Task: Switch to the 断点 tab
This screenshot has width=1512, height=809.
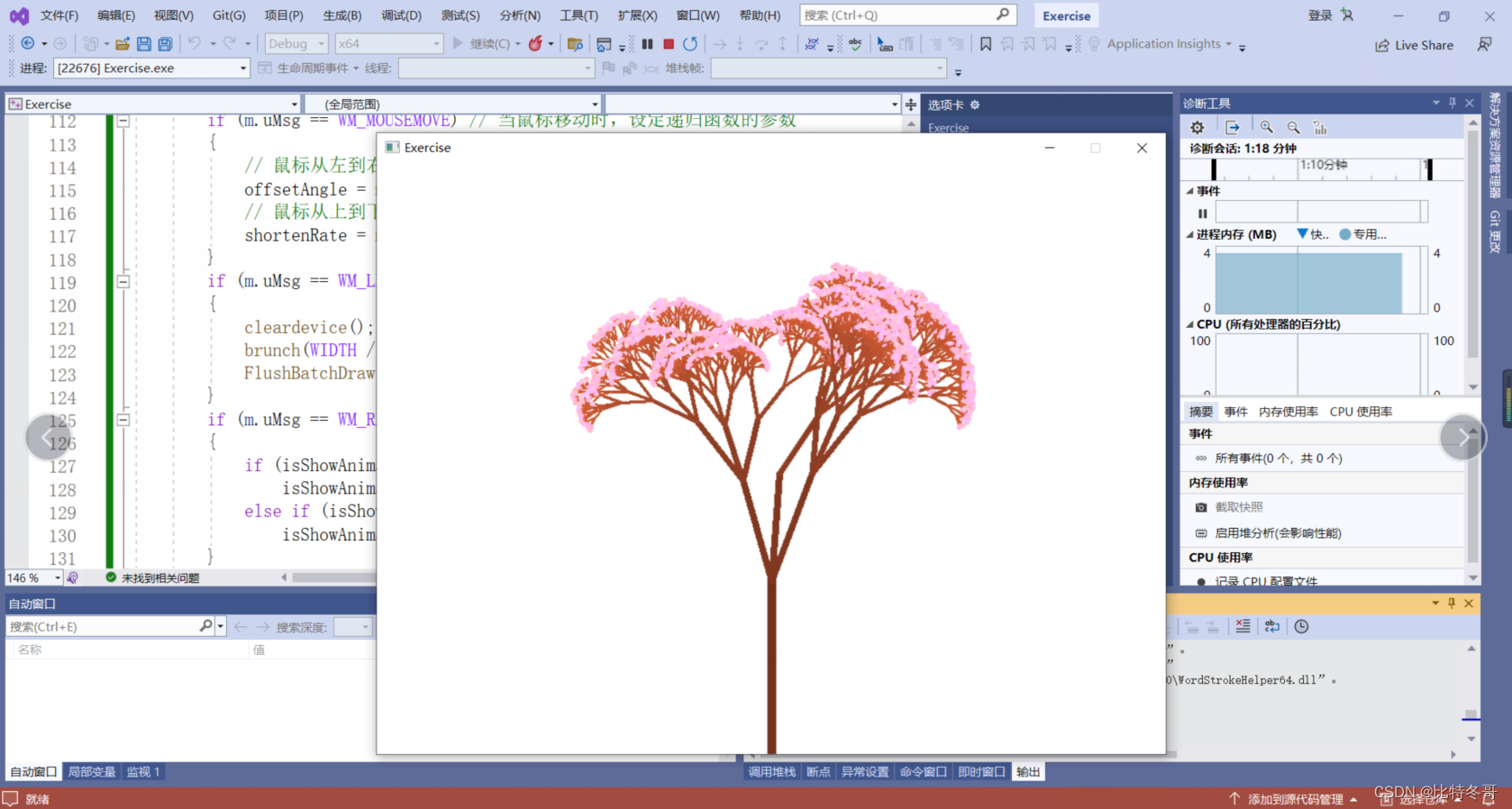Action: [x=818, y=772]
